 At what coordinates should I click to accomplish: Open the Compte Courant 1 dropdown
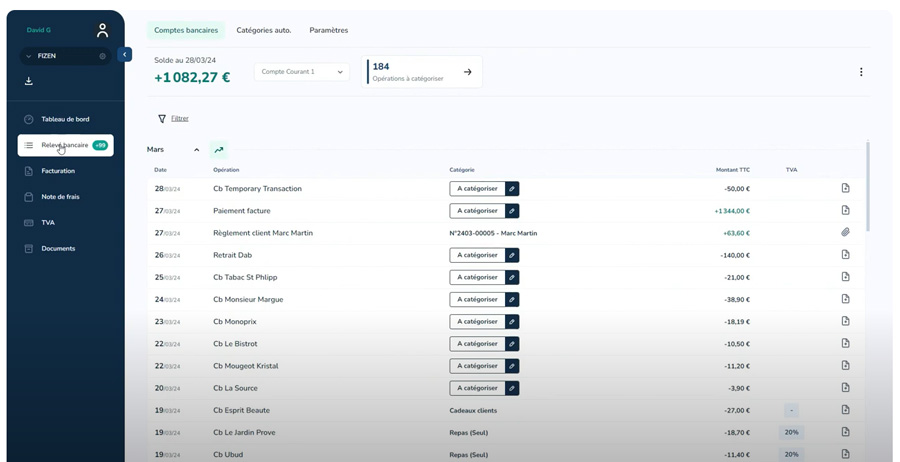click(301, 72)
